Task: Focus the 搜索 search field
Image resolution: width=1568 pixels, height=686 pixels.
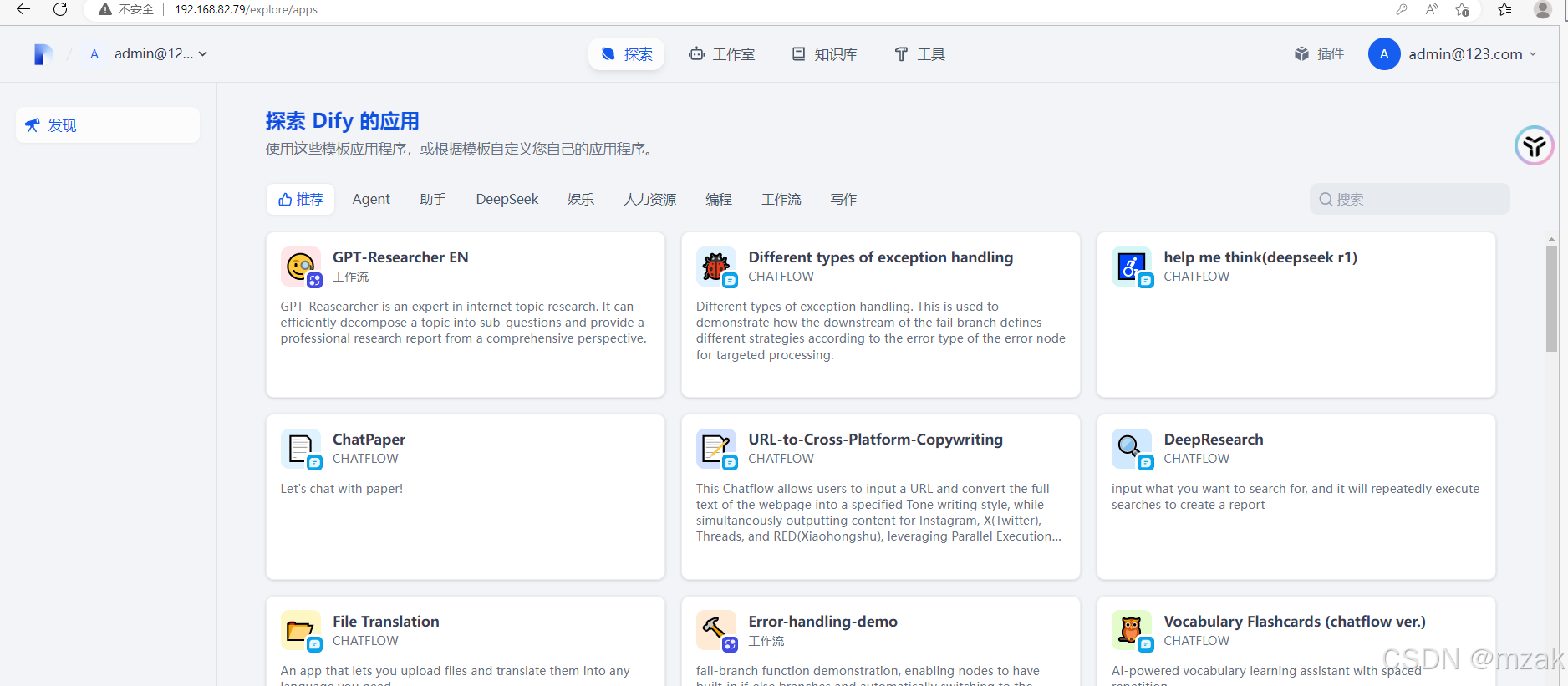Action: point(1410,200)
